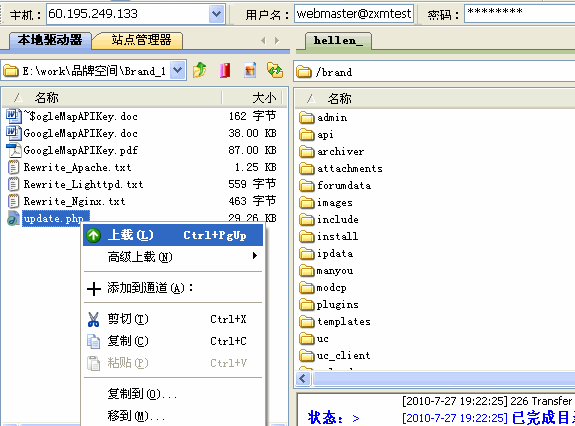Click the up-folder icon in local toolbar
This screenshot has height=426, width=575.
coord(199,70)
